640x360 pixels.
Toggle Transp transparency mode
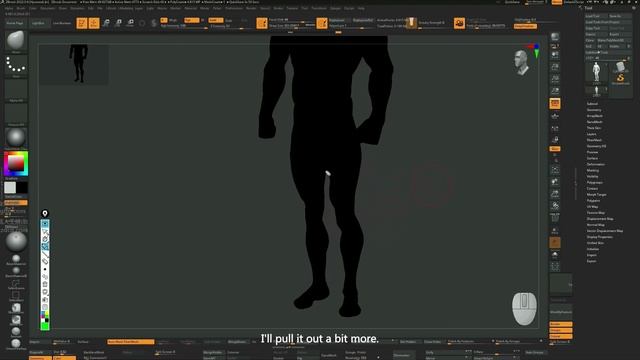[x=555, y=231]
